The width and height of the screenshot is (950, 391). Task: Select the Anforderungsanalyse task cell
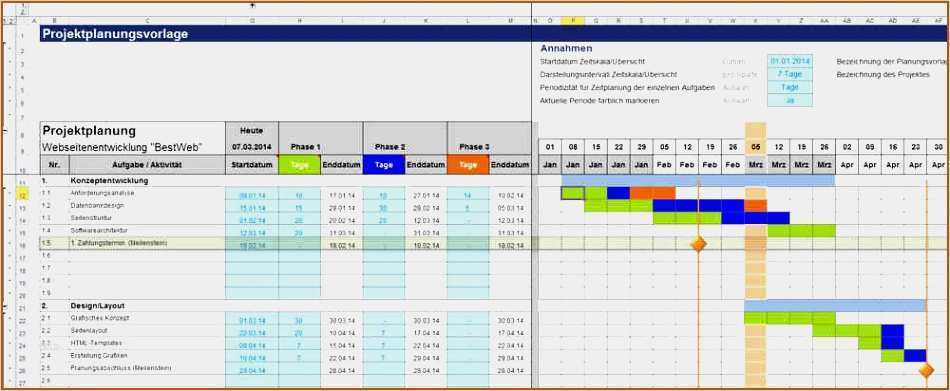click(x=147, y=193)
